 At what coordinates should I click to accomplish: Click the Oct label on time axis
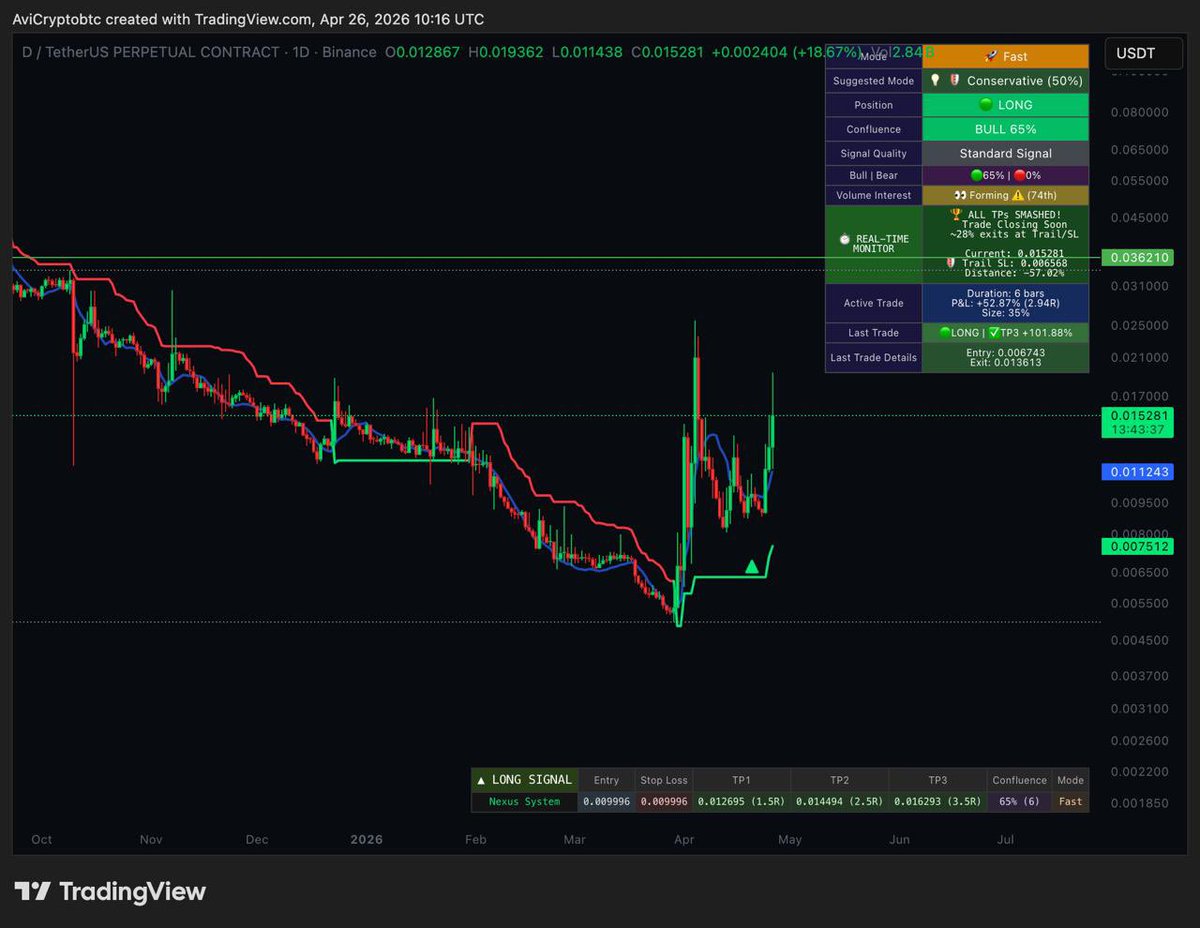coord(42,840)
